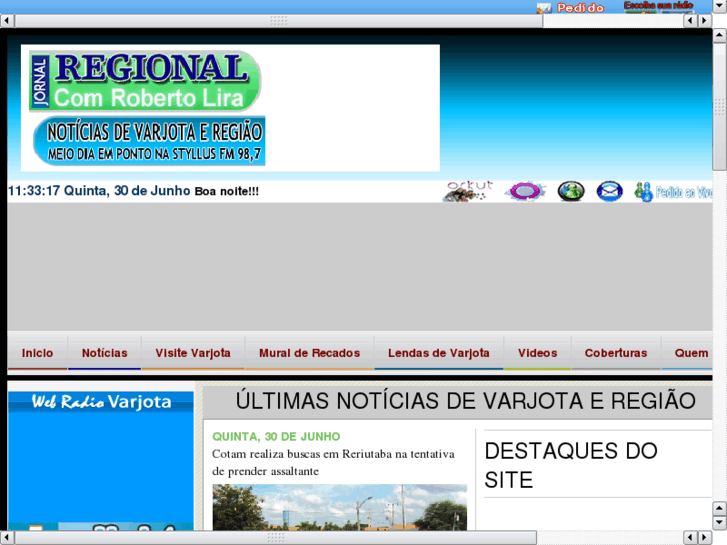
Task: Open the Cotam realiza buscas em Reriutaba headline
Action: coord(333,462)
